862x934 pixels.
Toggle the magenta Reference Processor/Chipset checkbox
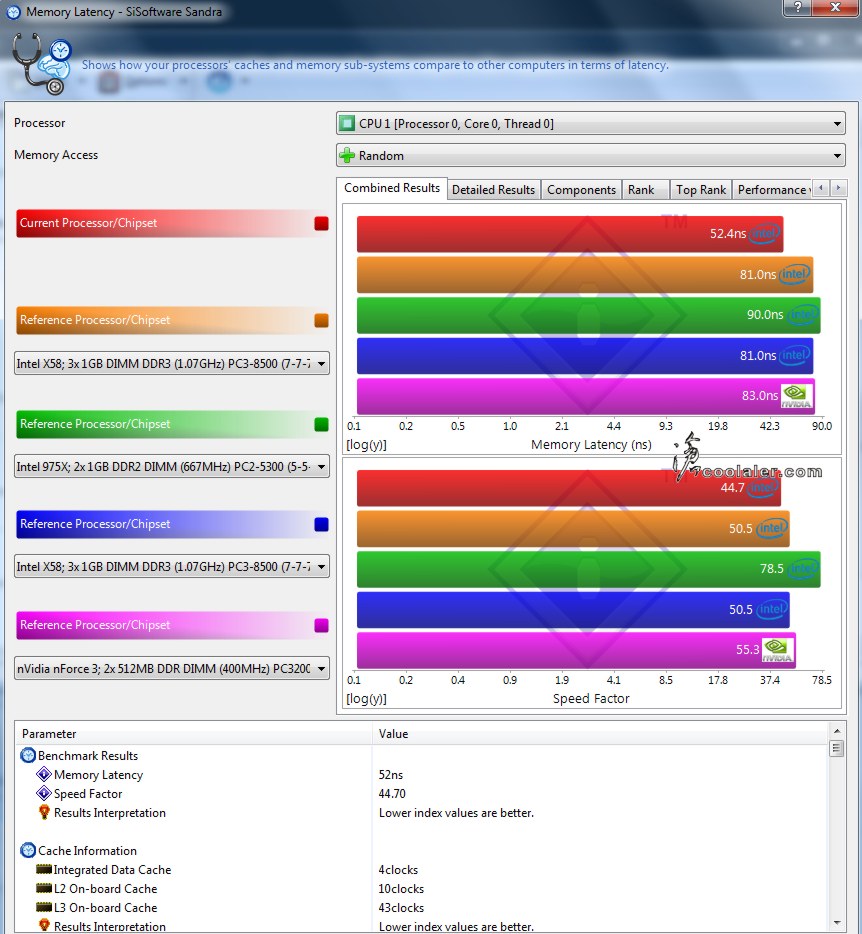(321, 625)
